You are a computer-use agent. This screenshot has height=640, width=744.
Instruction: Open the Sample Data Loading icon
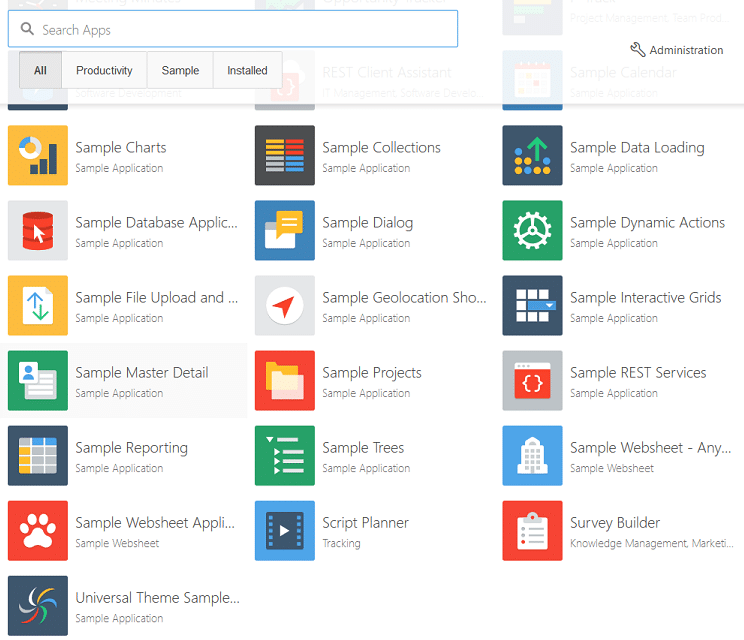532,155
